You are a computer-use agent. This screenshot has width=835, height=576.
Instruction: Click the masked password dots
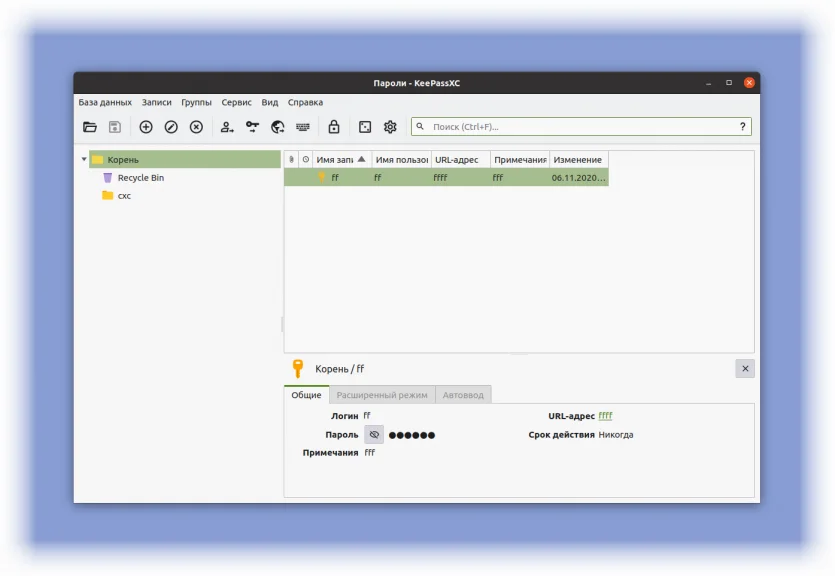pos(412,435)
